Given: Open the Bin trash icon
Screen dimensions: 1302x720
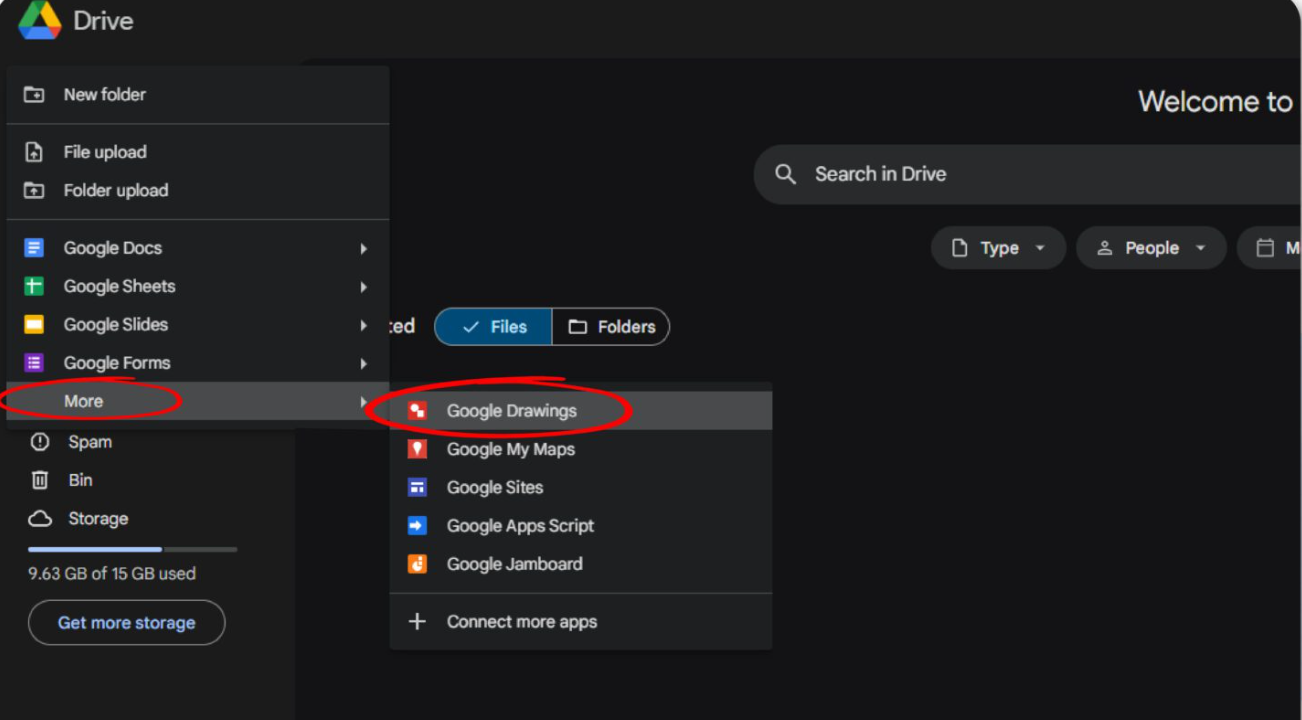Looking at the screenshot, I should [x=40, y=480].
